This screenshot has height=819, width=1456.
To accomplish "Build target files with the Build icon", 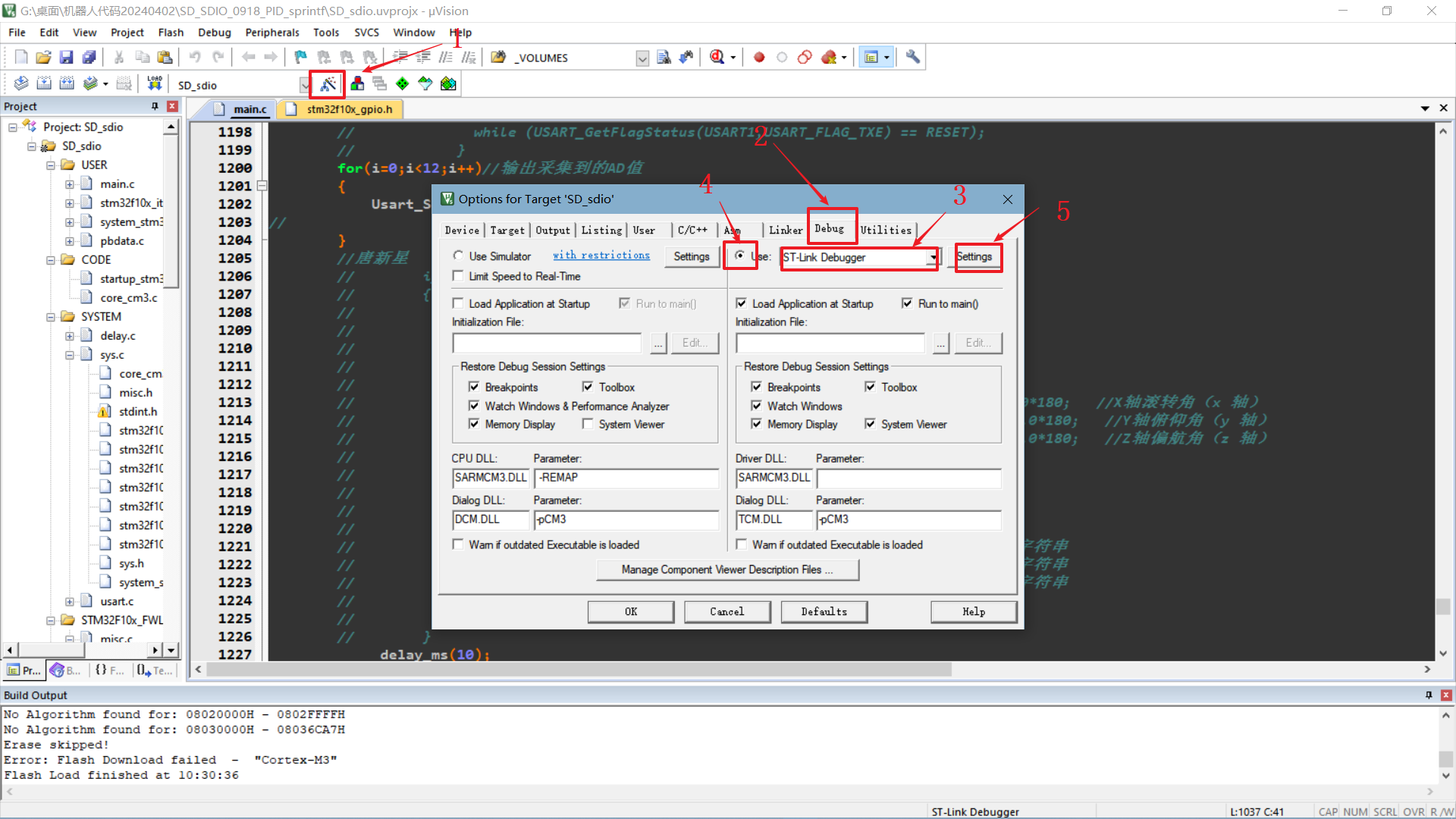I will tap(44, 83).
